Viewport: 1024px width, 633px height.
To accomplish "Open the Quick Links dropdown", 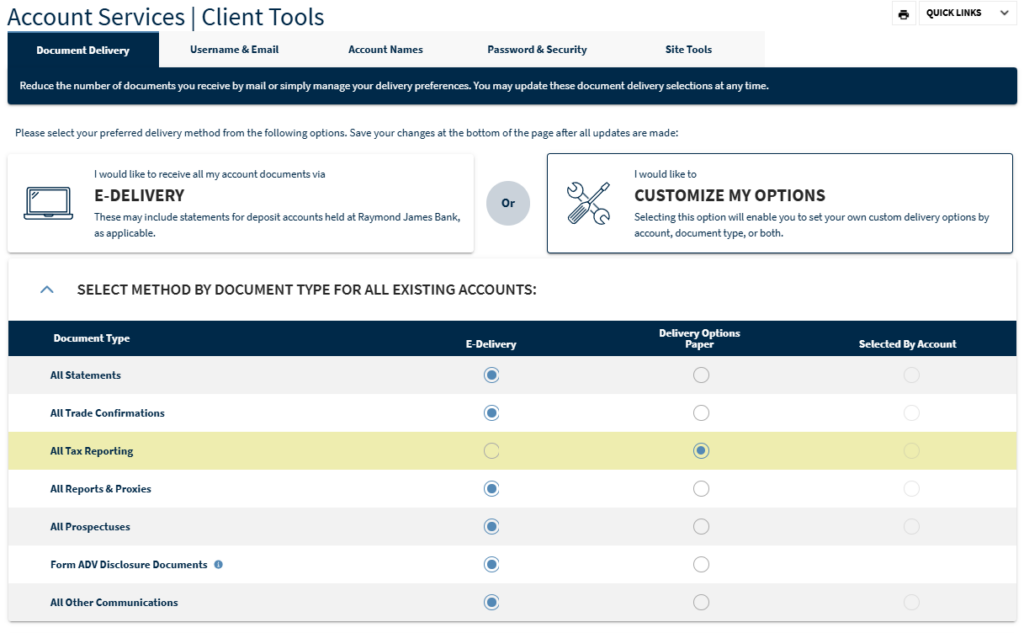I will point(967,13).
